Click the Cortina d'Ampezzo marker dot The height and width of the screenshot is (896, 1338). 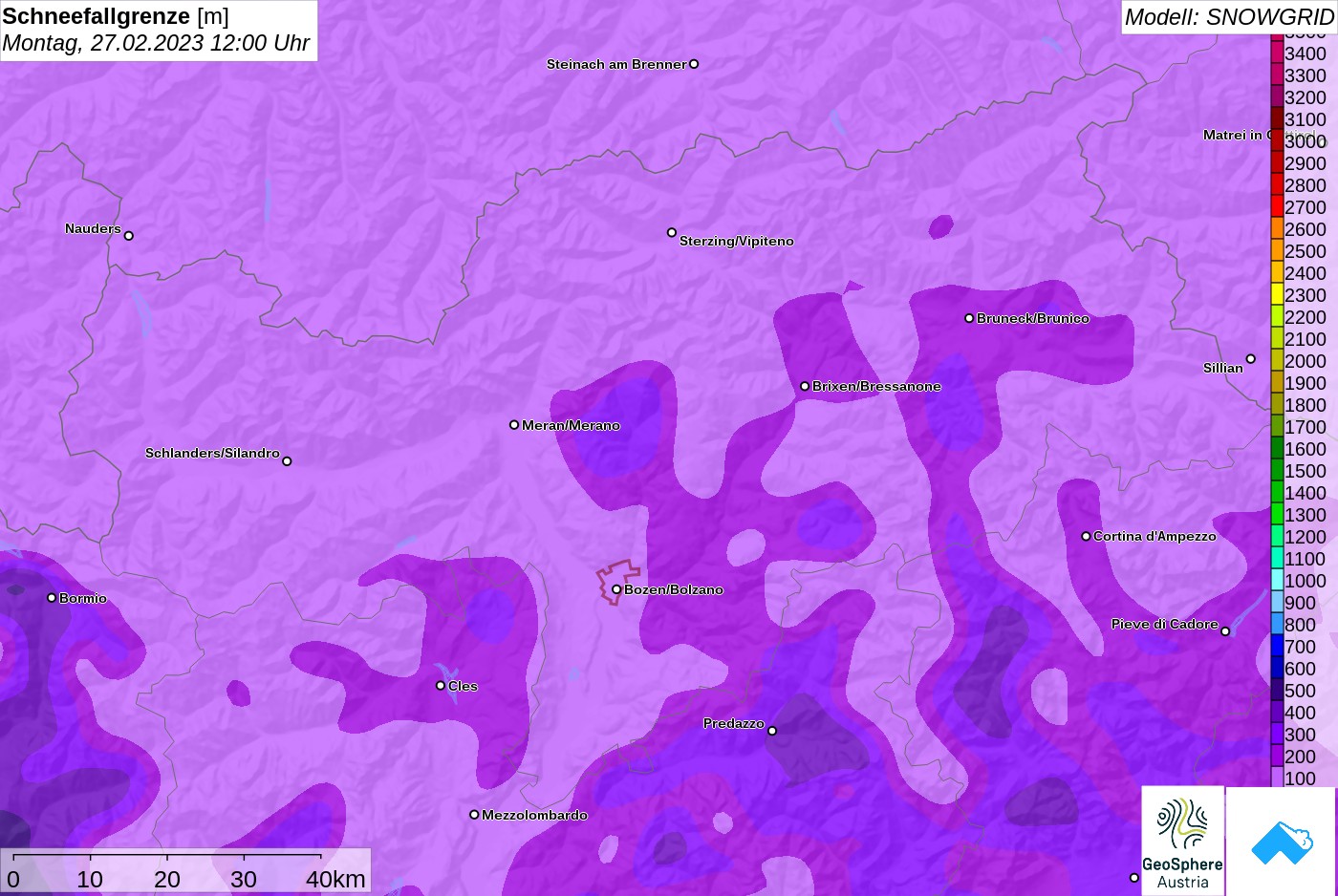pos(1086,536)
